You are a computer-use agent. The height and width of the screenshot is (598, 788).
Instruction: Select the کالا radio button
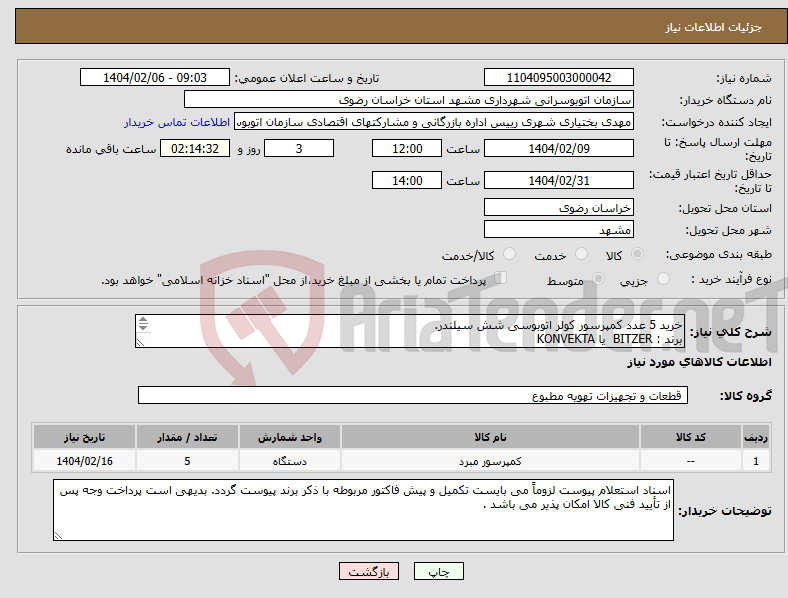coord(637,254)
